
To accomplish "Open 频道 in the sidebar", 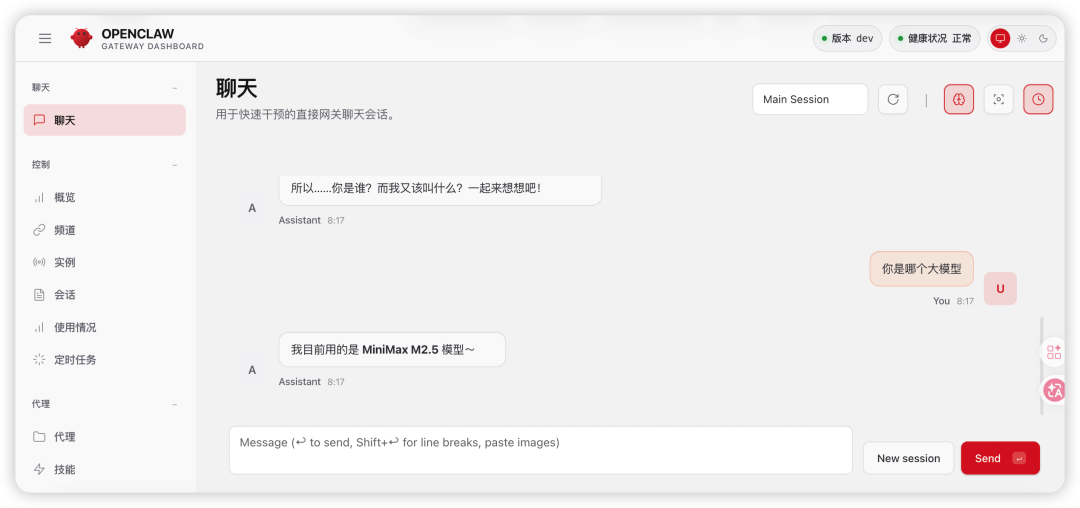I will point(105,230).
